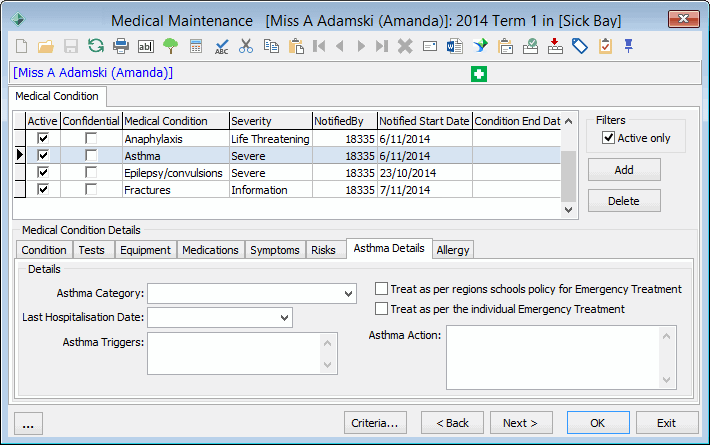
Task: Click the 'ab|' text field icon
Action: click(145, 46)
